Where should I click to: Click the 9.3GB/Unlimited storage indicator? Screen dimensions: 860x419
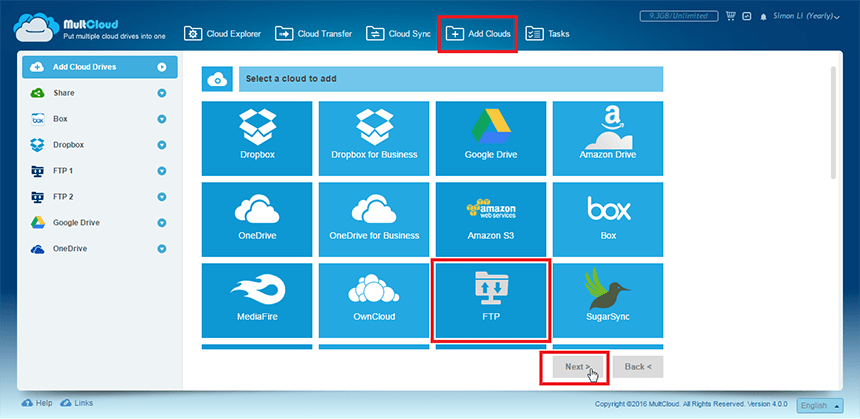pyautogui.click(x=679, y=16)
